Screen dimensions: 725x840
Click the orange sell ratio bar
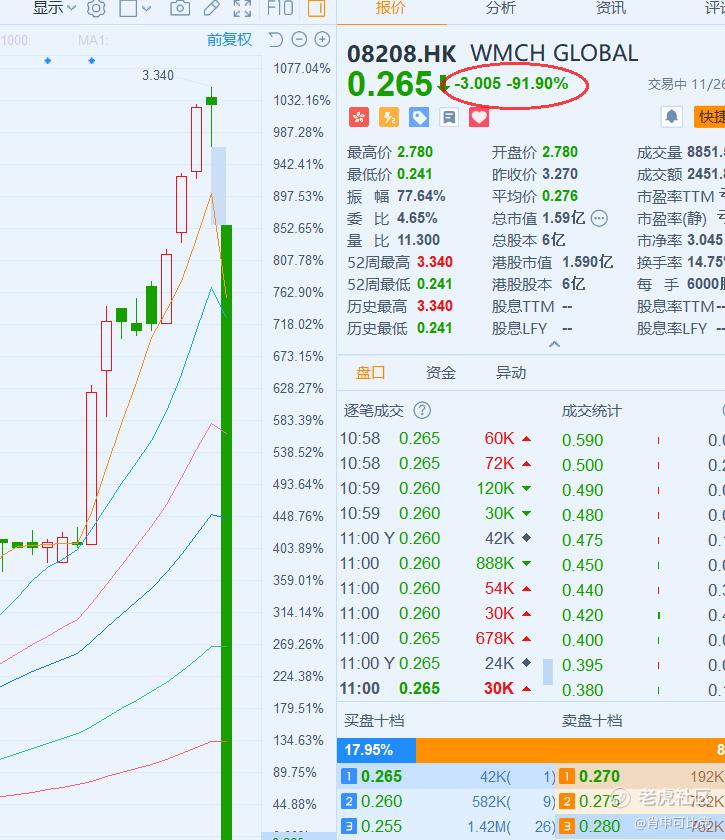point(570,750)
